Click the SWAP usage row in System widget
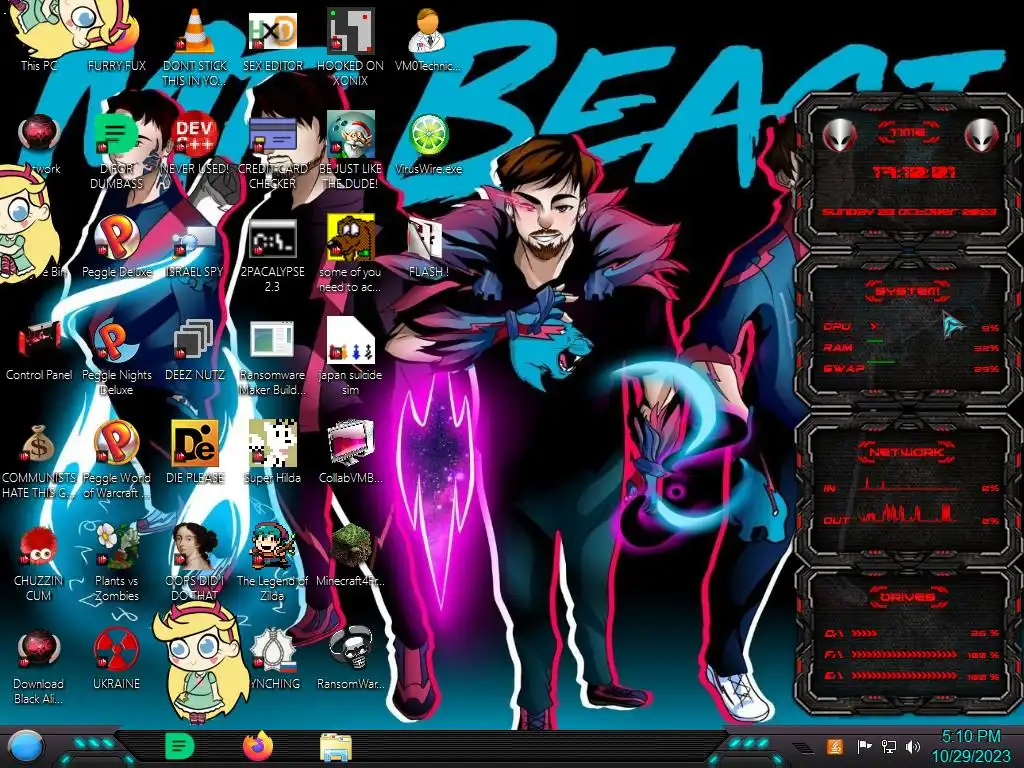The width and height of the screenshot is (1024, 768). point(911,368)
